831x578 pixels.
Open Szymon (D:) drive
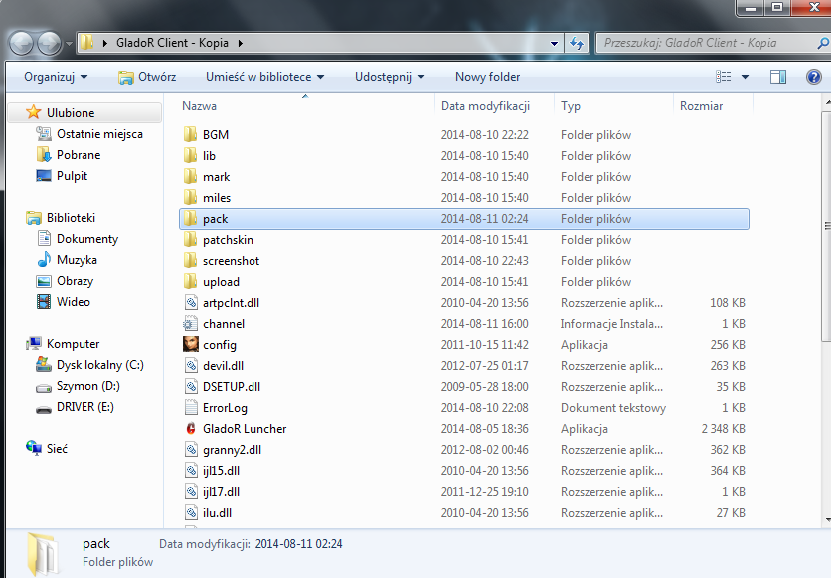coord(88,386)
